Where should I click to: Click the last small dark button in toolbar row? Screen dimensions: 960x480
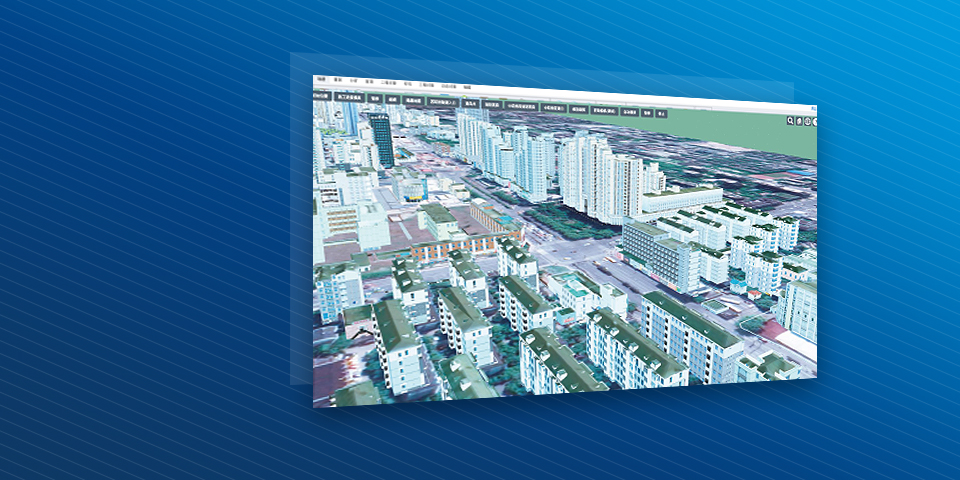(661, 113)
